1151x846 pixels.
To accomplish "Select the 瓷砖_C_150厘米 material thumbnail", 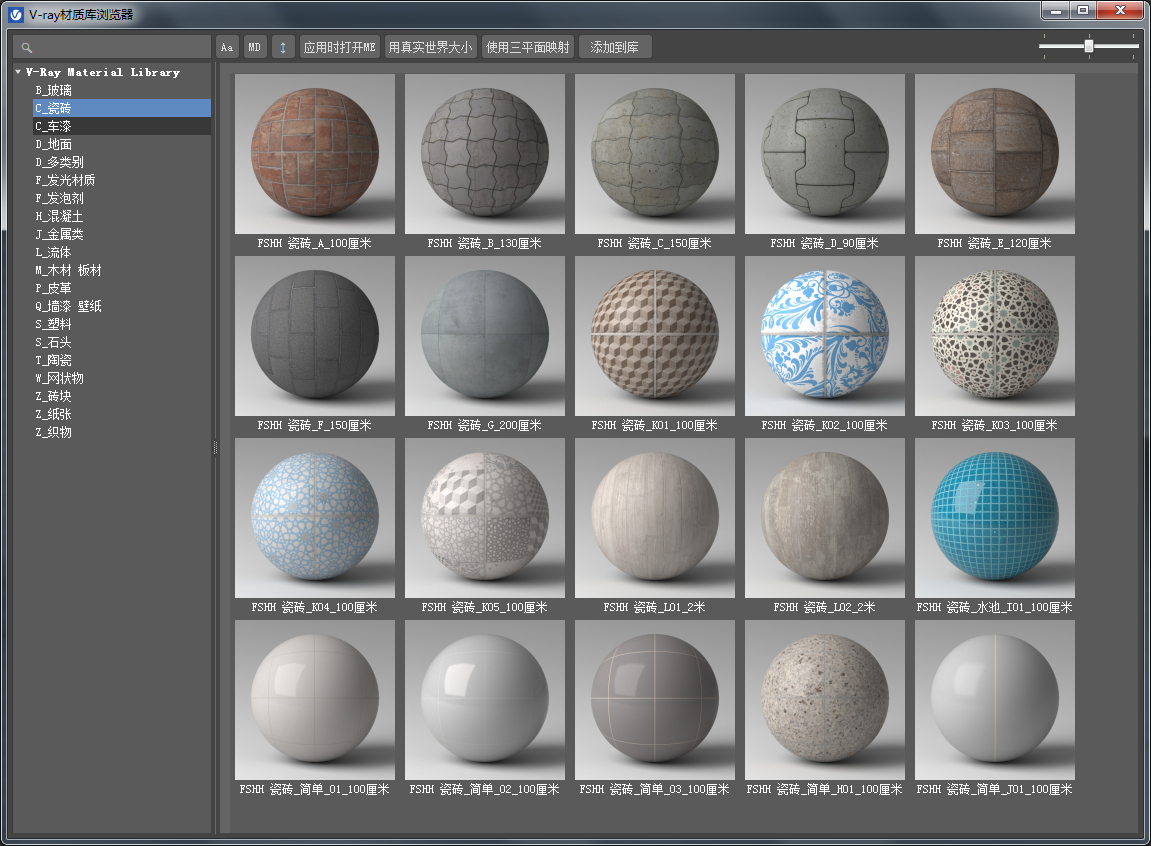I will click(655, 154).
